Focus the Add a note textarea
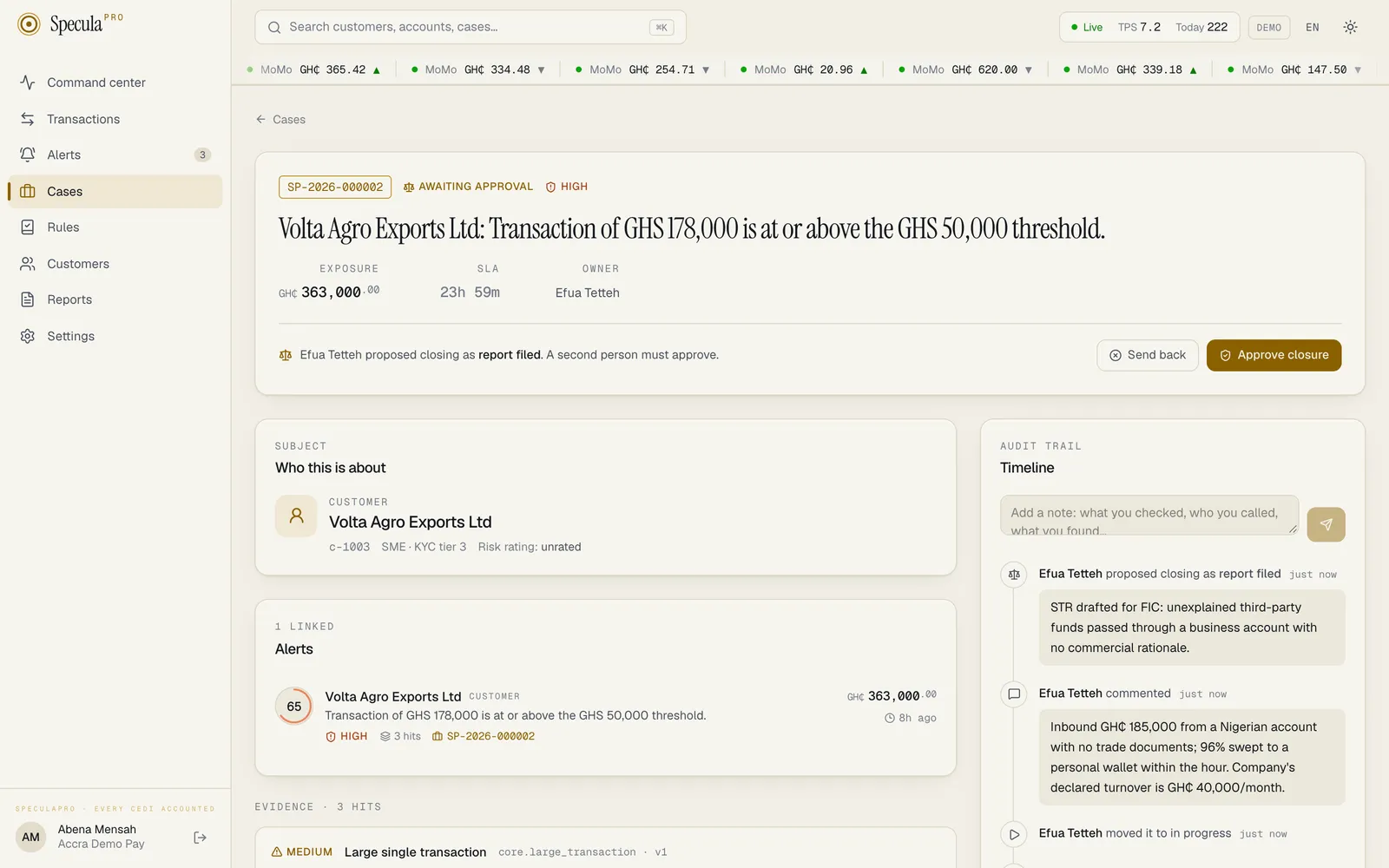 click(1149, 516)
